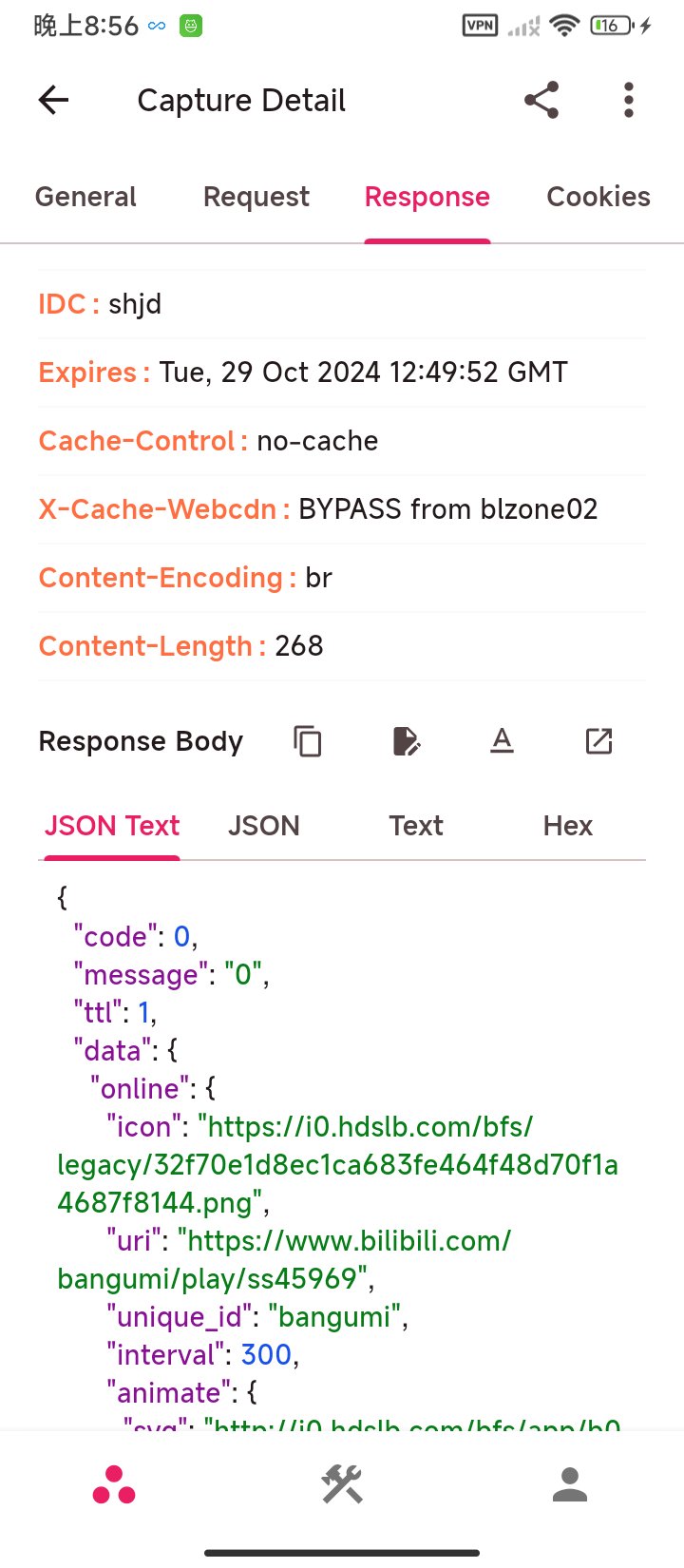The image size is (684, 1568).
Task: Tap the Content-Length header row
Action: (x=342, y=646)
